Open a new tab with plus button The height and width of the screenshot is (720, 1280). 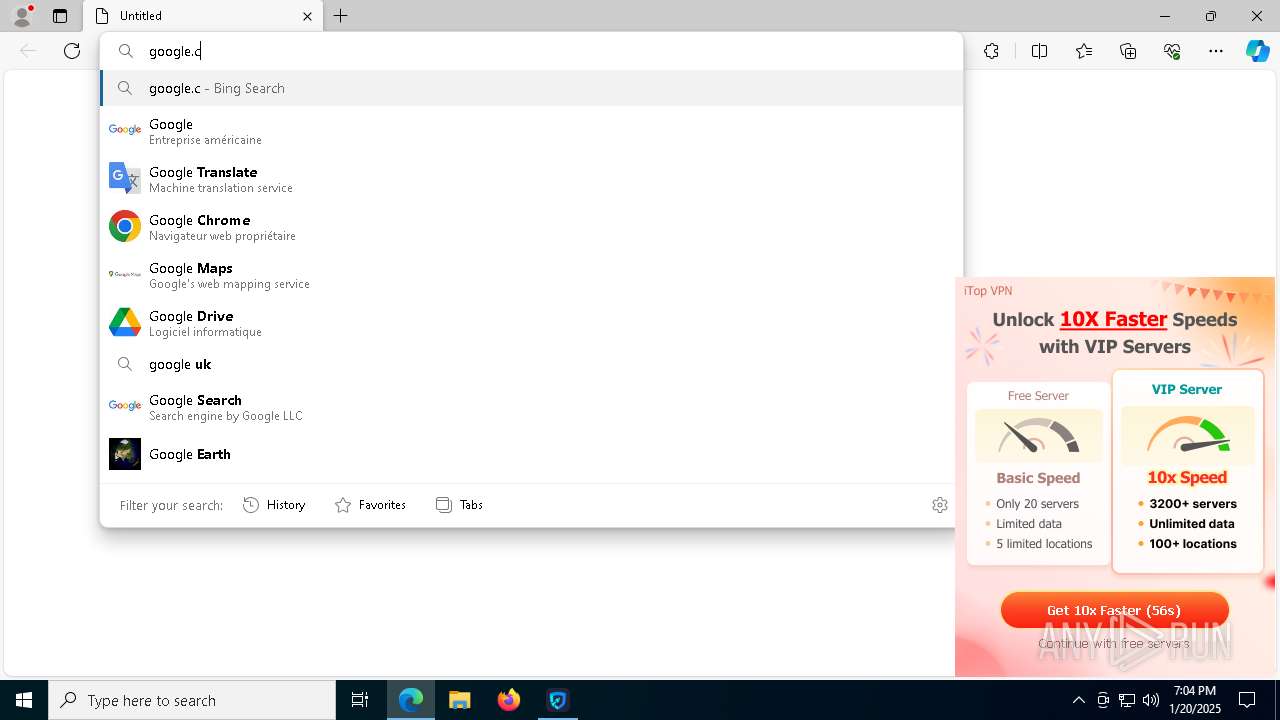click(341, 16)
